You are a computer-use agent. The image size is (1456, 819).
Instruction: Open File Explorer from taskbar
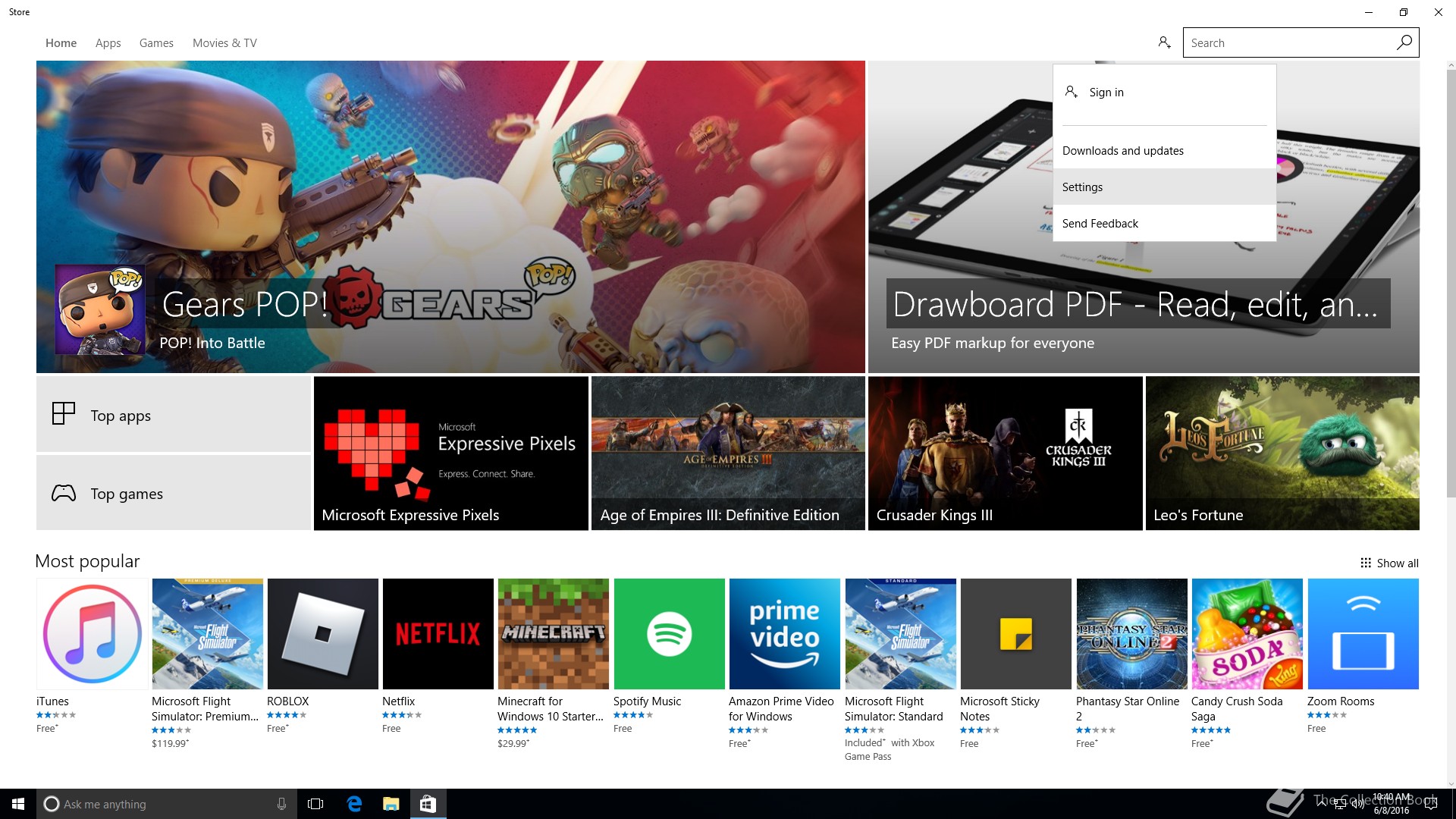point(391,804)
